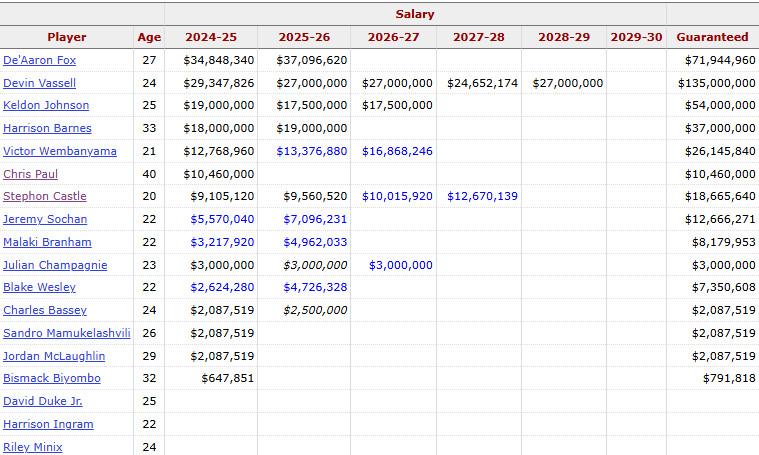The width and height of the screenshot is (759, 455).
Task: Open Bismack Biyombo player link
Action: 52,378
